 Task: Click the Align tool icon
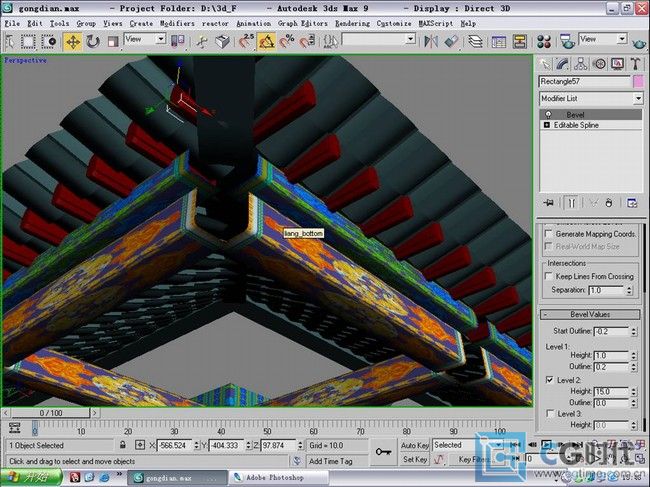(x=451, y=41)
